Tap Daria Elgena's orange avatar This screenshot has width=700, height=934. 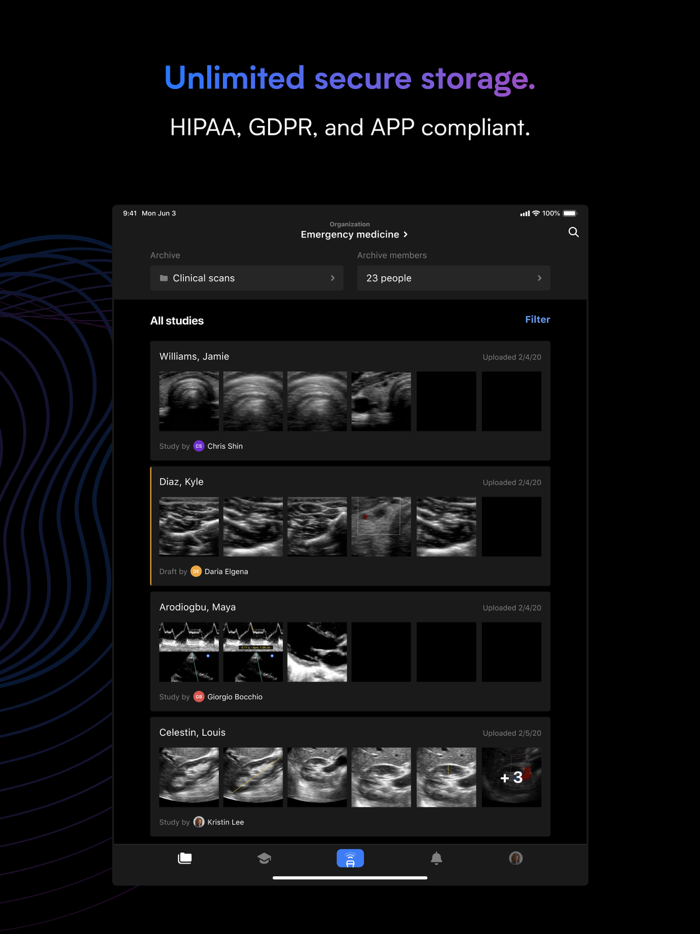click(196, 571)
